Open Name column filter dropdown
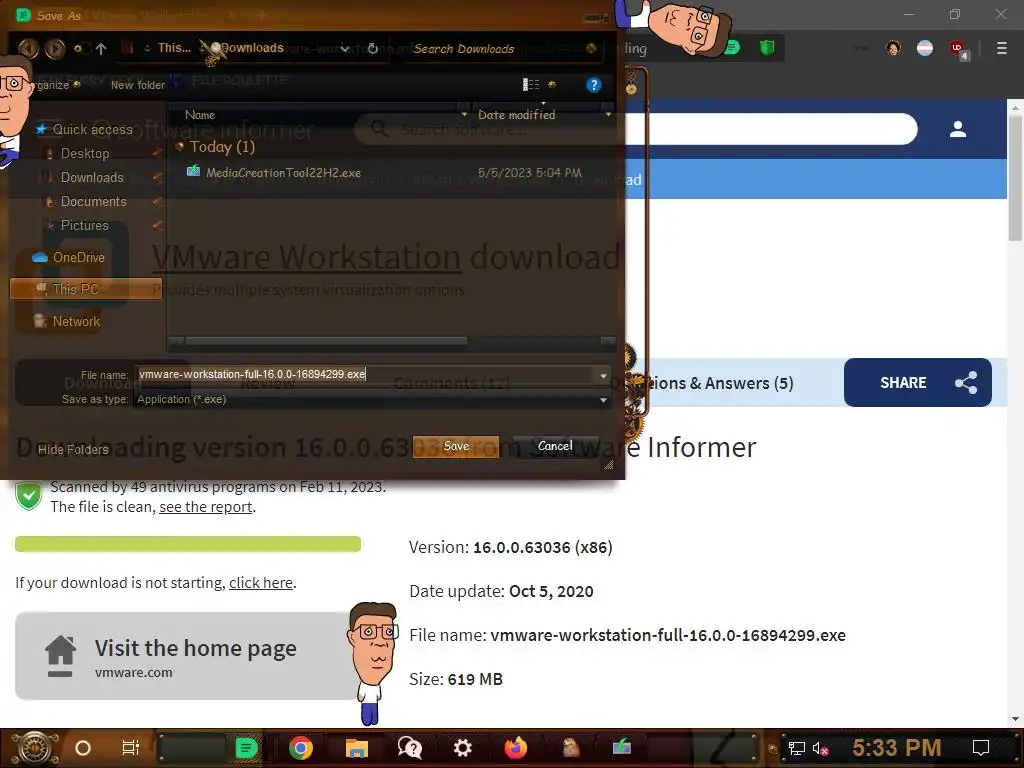1024x768 pixels. pyautogui.click(x=464, y=114)
